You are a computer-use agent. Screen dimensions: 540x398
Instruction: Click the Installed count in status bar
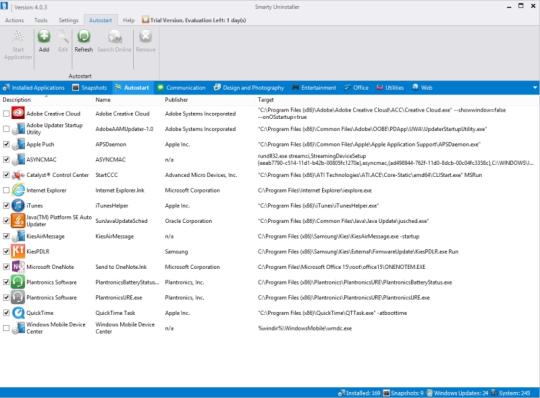click(x=359, y=393)
